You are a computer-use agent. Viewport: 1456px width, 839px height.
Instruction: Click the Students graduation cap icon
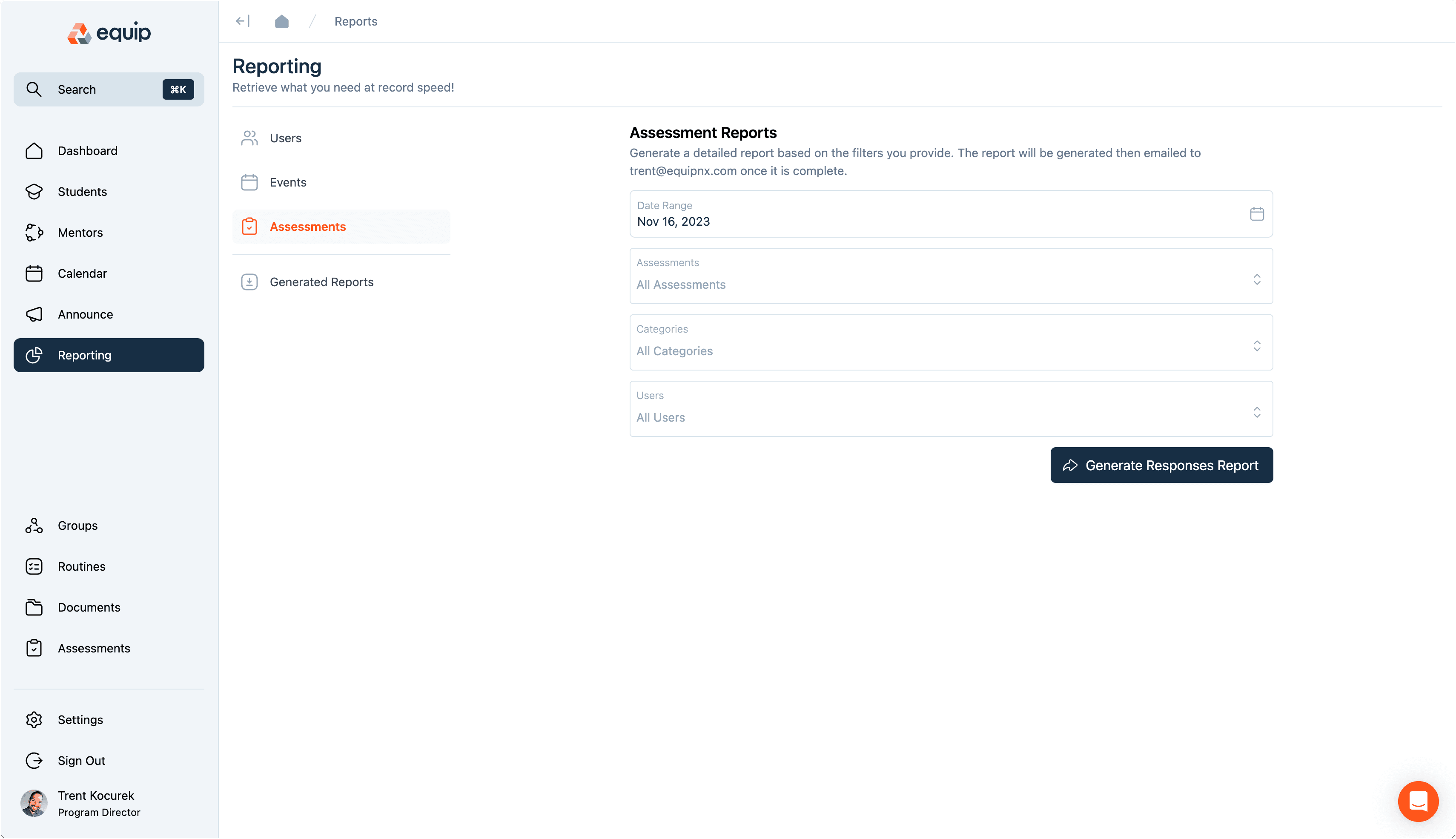tap(34, 191)
